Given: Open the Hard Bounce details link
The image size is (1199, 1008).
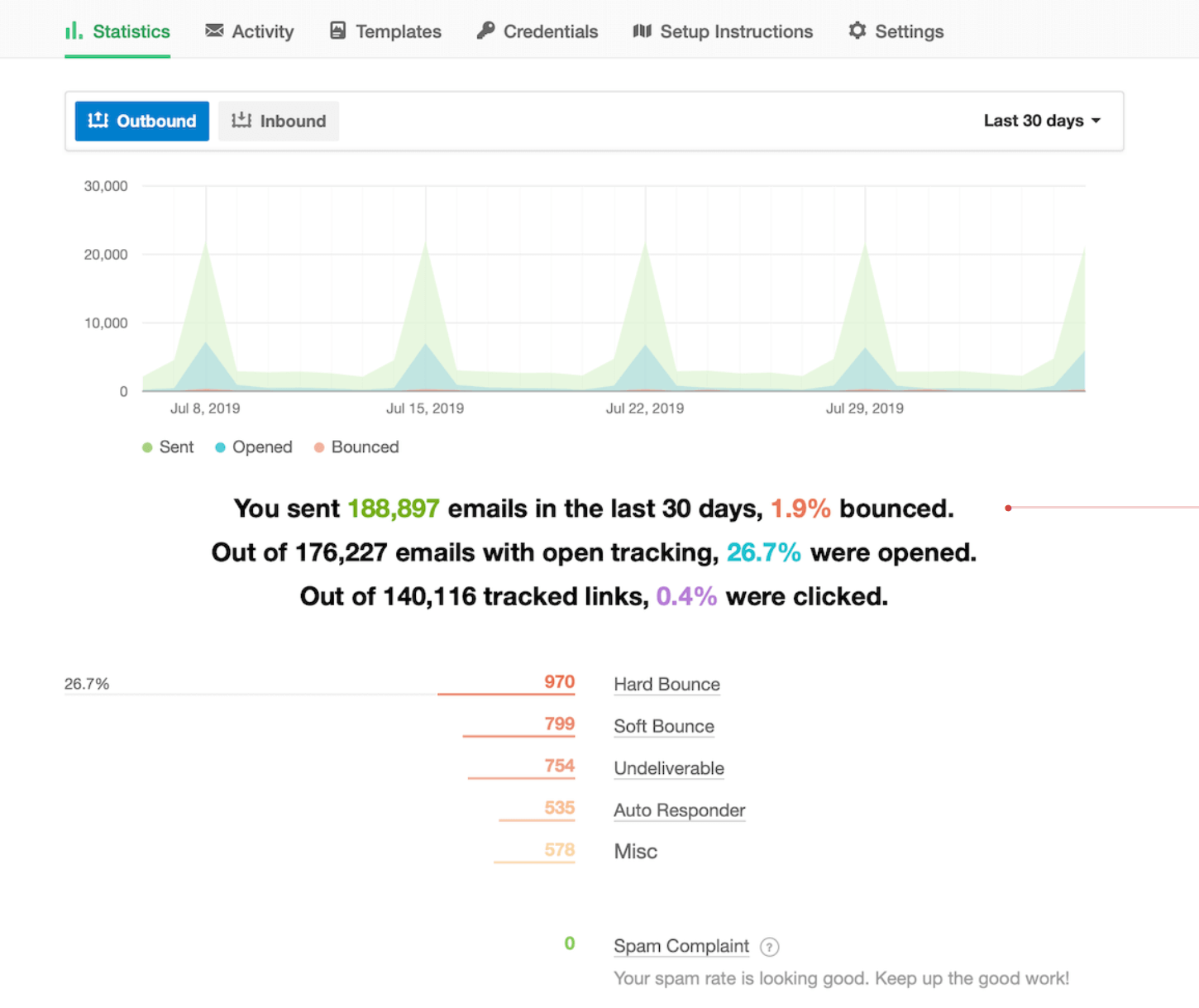Looking at the screenshot, I should pyautogui.click(x=666, y=684).
